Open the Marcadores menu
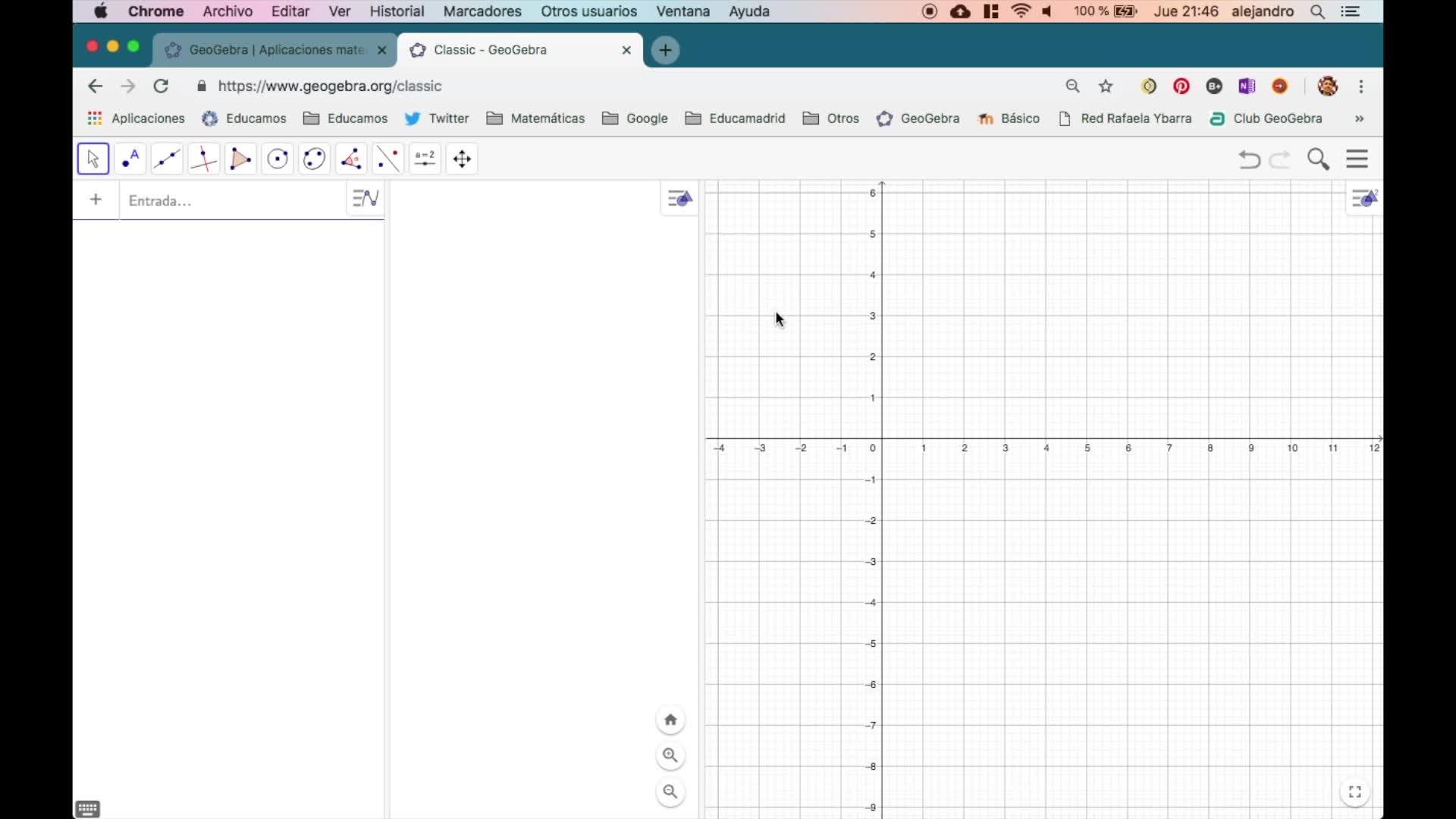This screenshot has height=819, width=1456. (x=482, y=11)
